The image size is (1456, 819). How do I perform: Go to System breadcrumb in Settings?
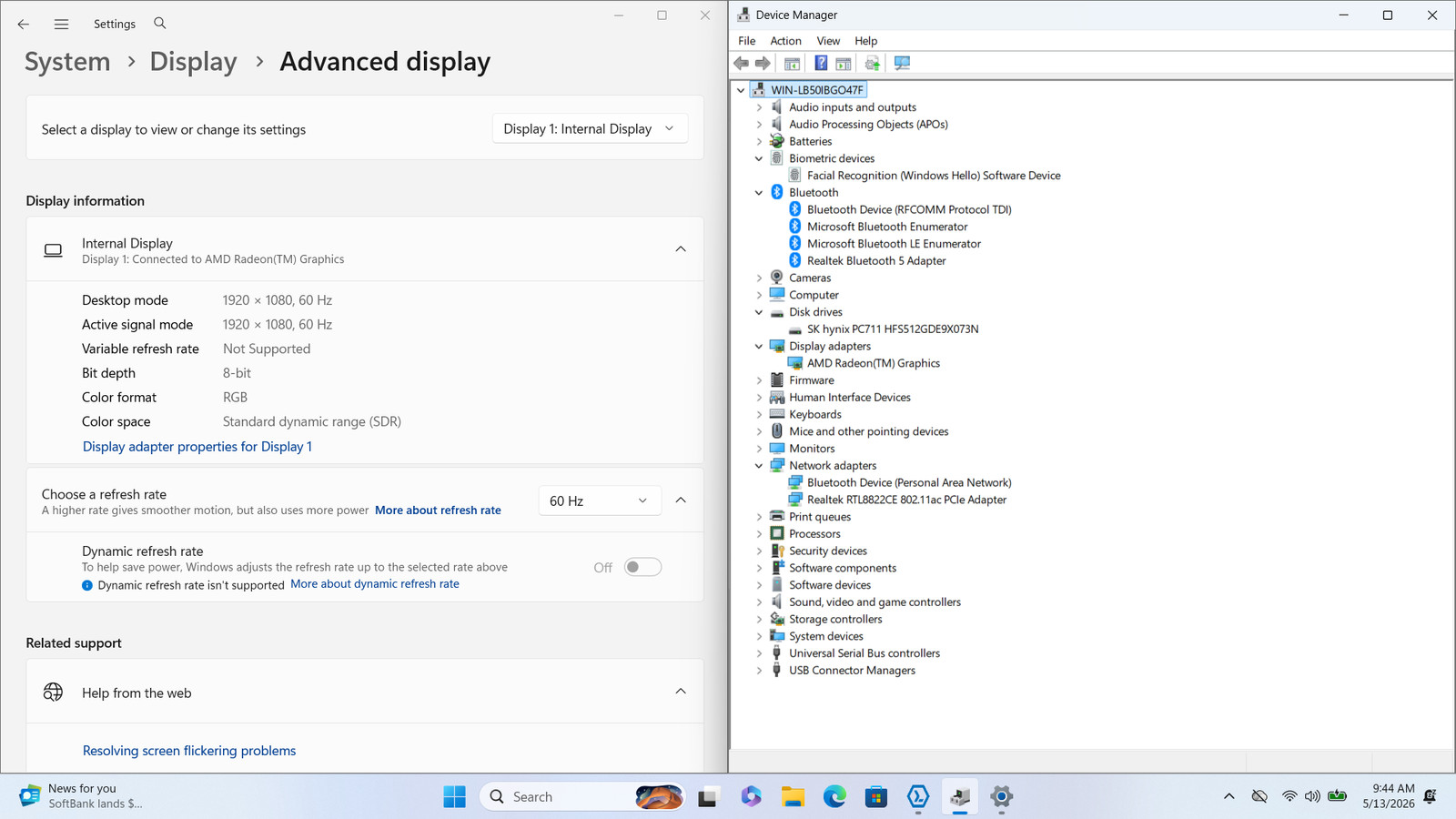[x=67, y=62]
